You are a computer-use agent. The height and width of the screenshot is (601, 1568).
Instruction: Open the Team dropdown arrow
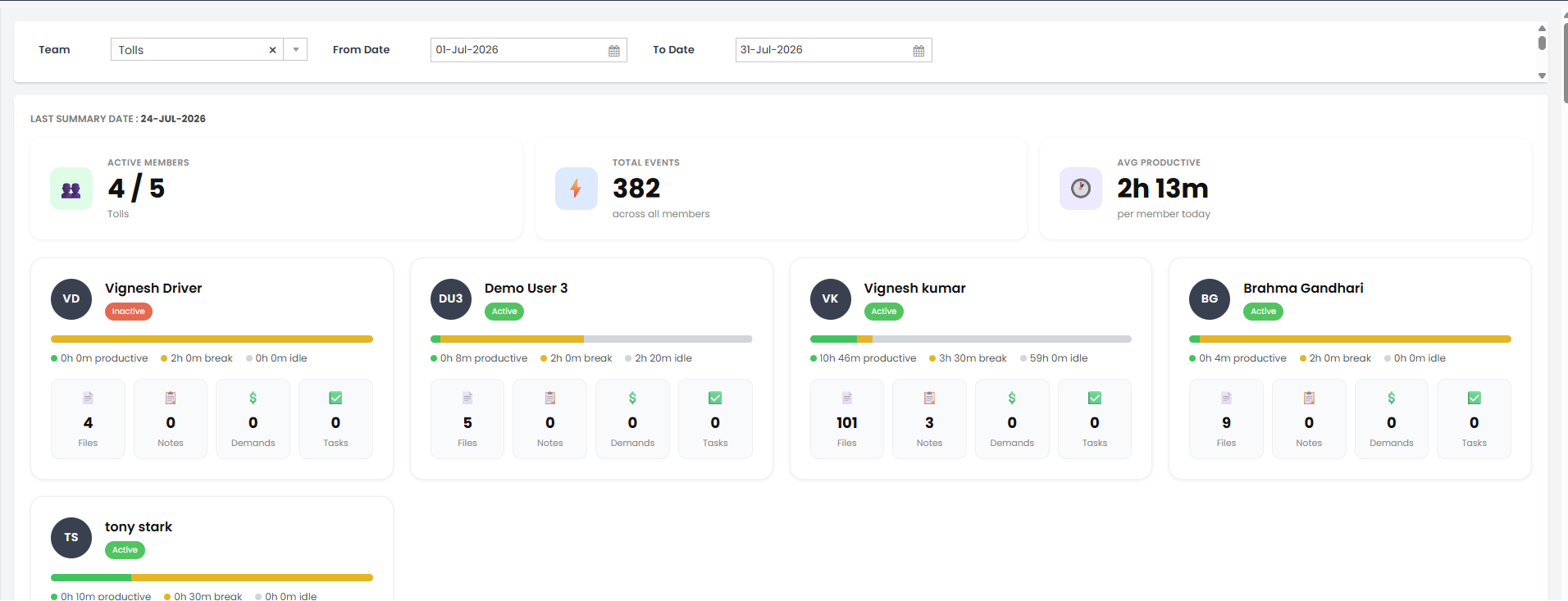(x=296, y=50)
